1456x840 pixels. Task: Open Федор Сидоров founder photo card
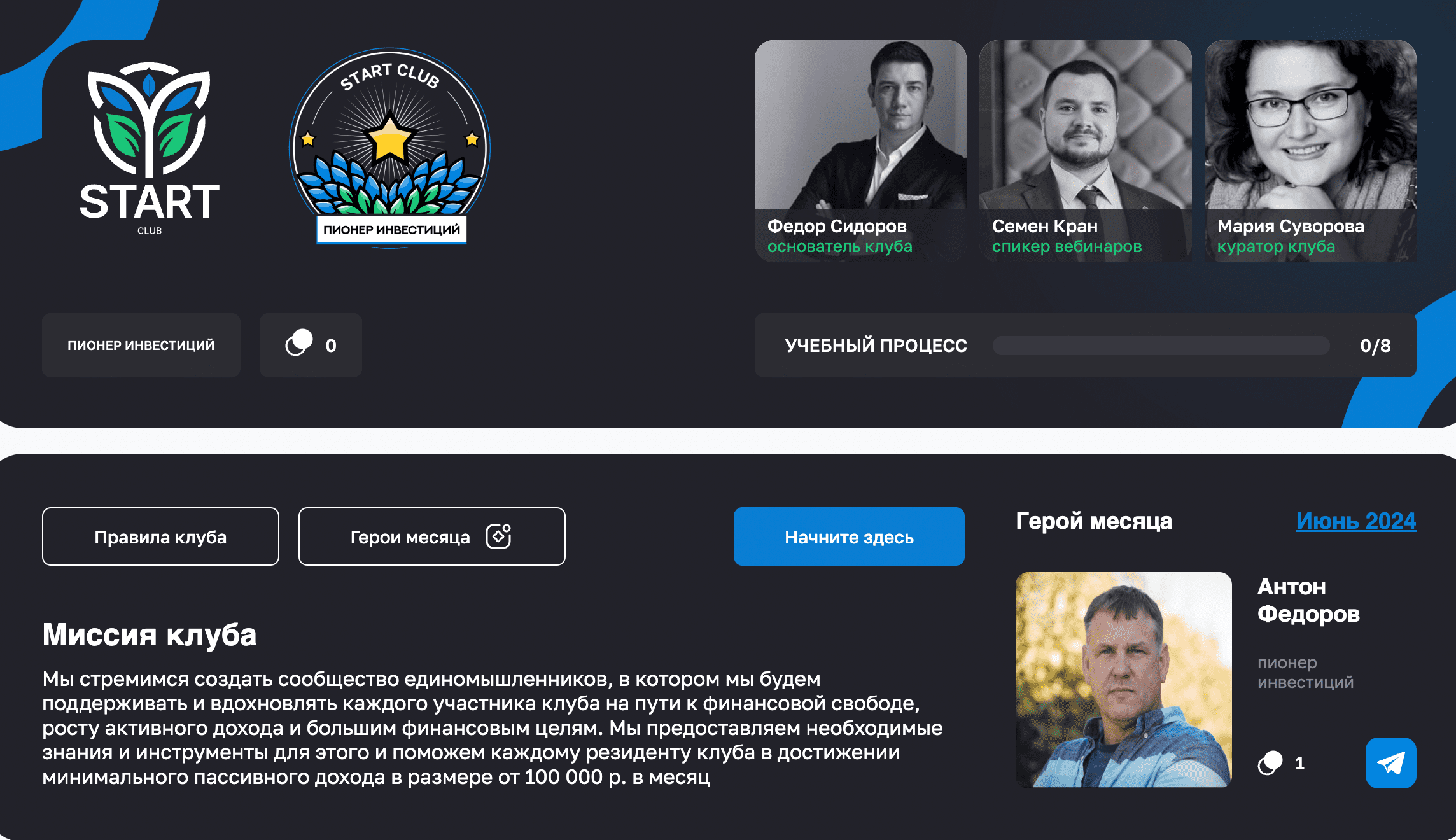pos(860,151)
